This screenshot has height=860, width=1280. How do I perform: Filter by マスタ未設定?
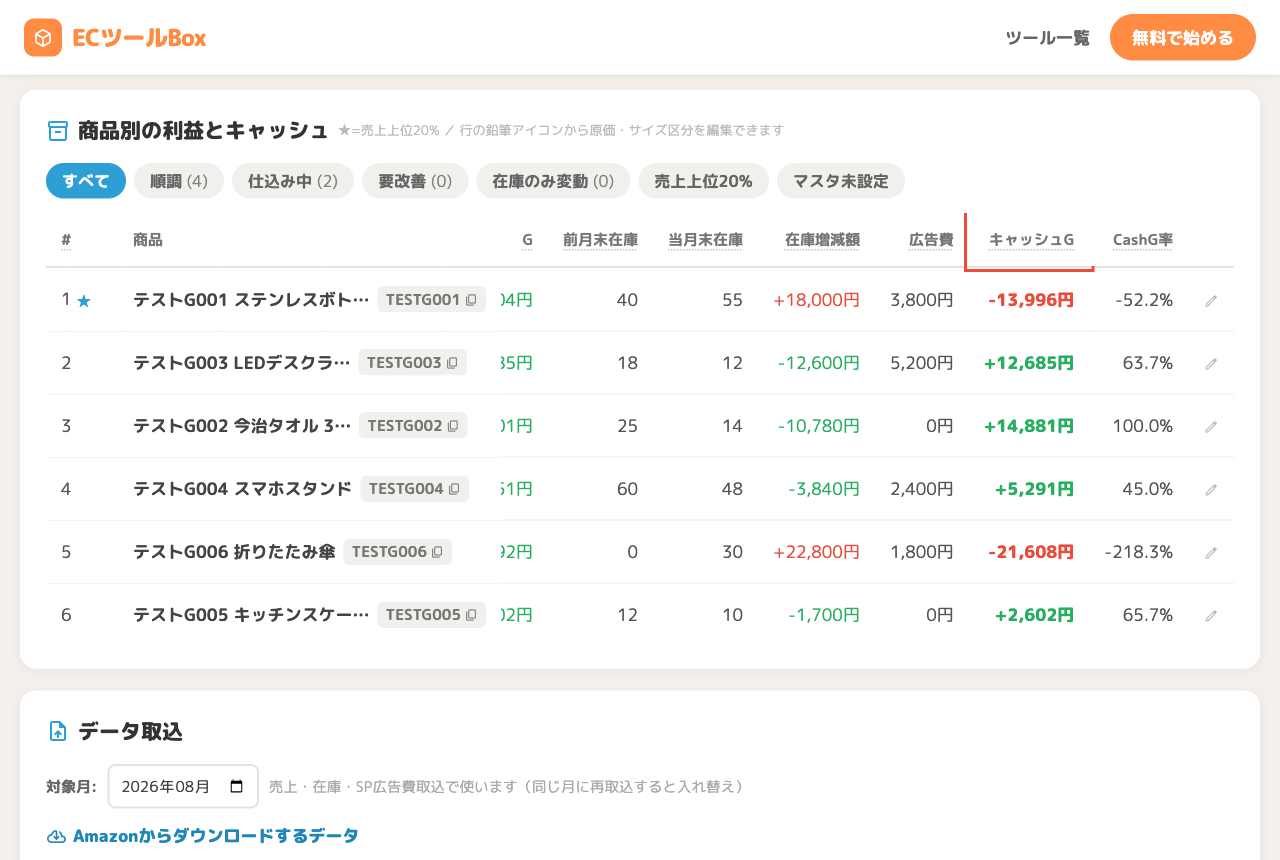click(x=841, y=181)
